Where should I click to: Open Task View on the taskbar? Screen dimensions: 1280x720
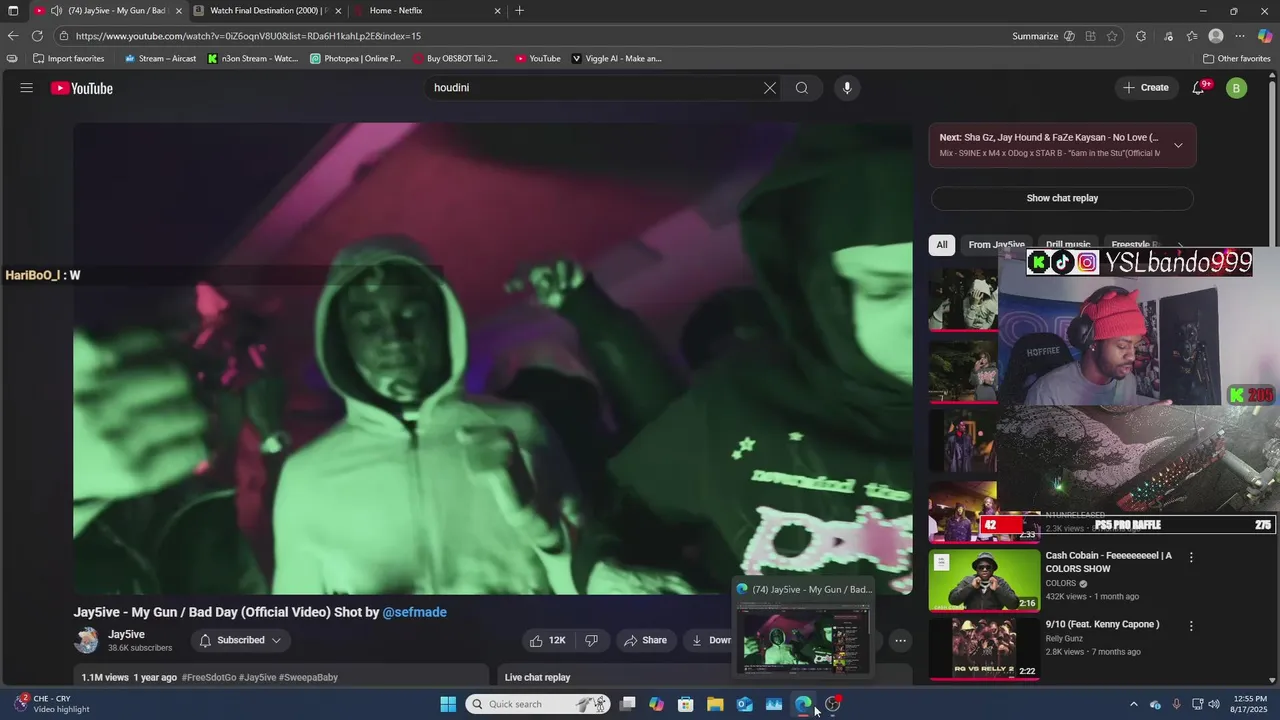click(627, 704)
